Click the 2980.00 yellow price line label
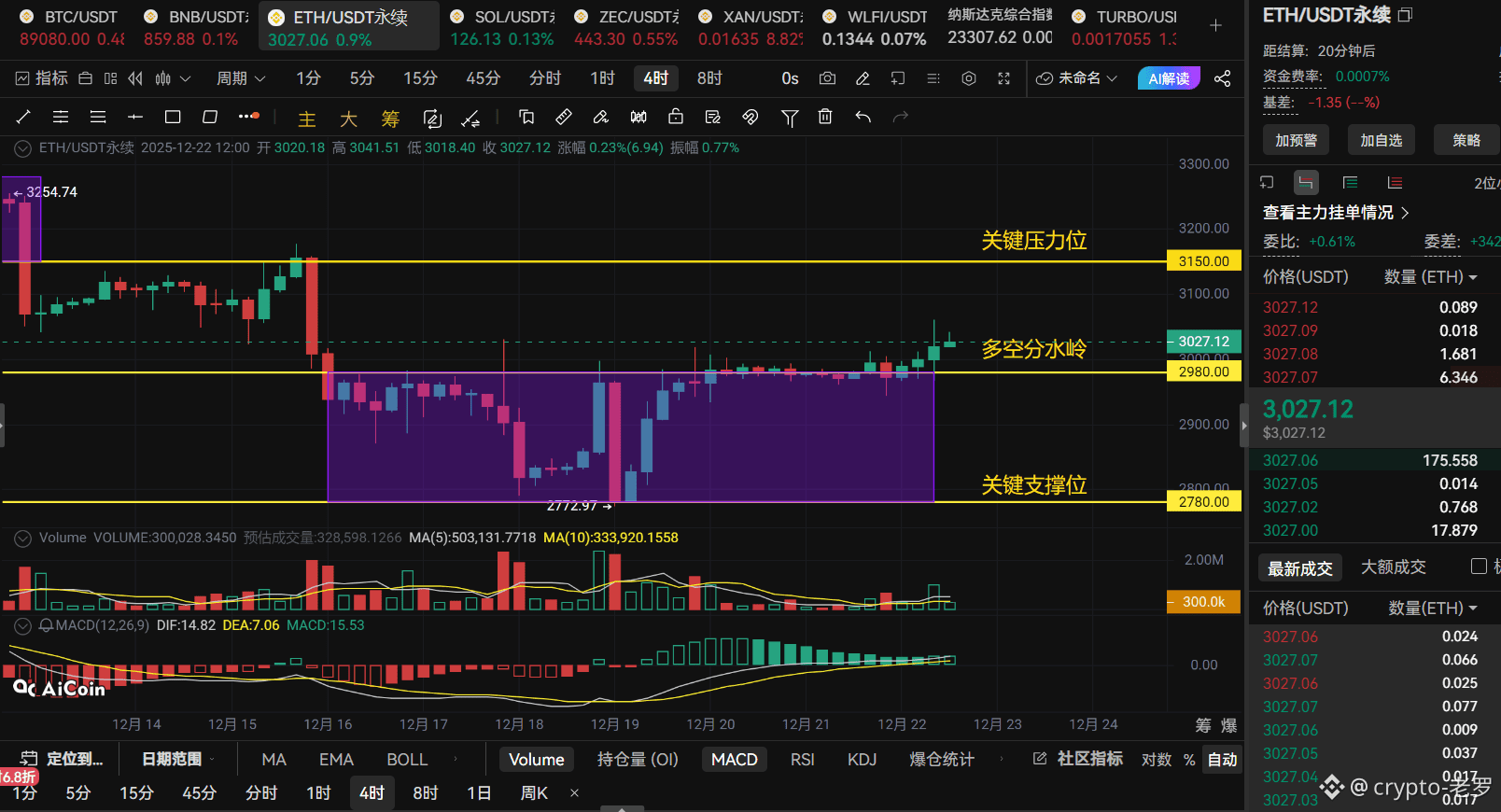 (1204, 371)
